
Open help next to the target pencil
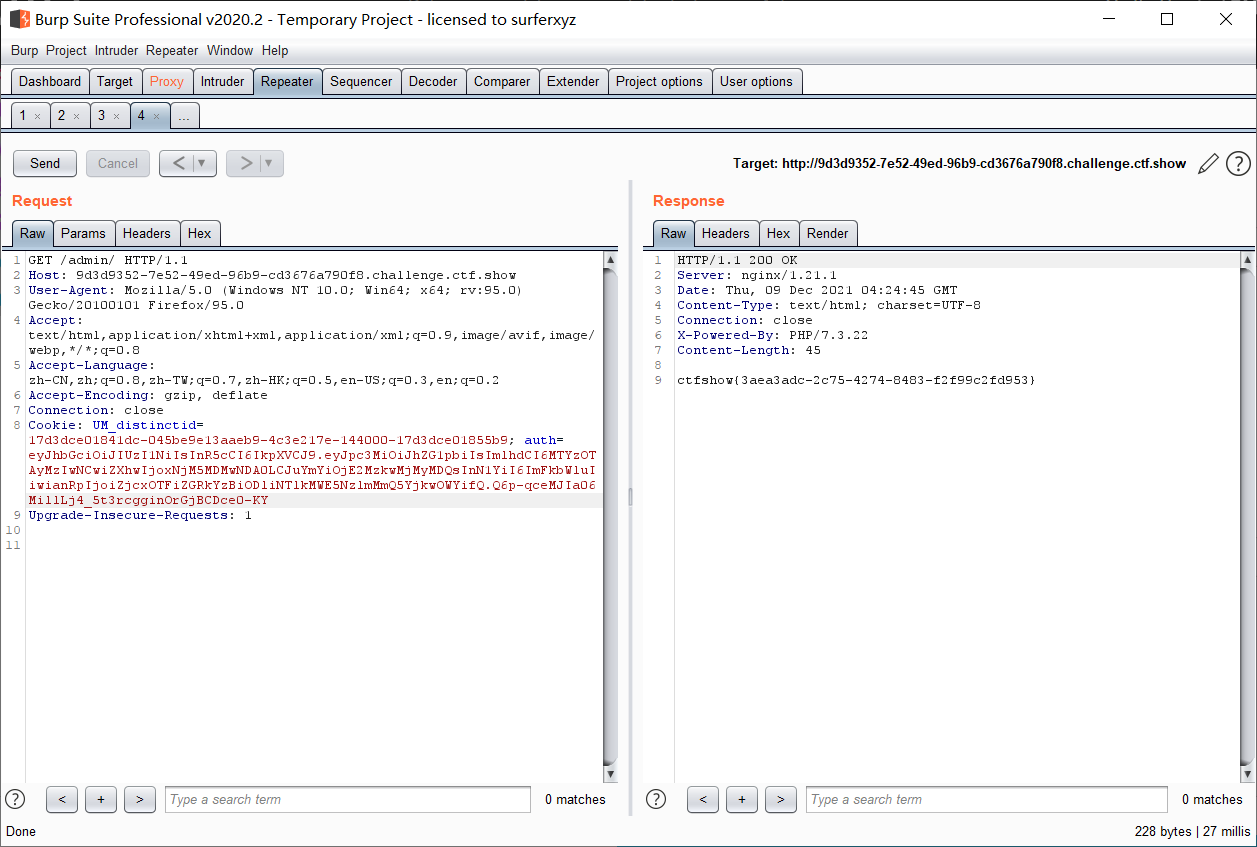coord(1238,163)
